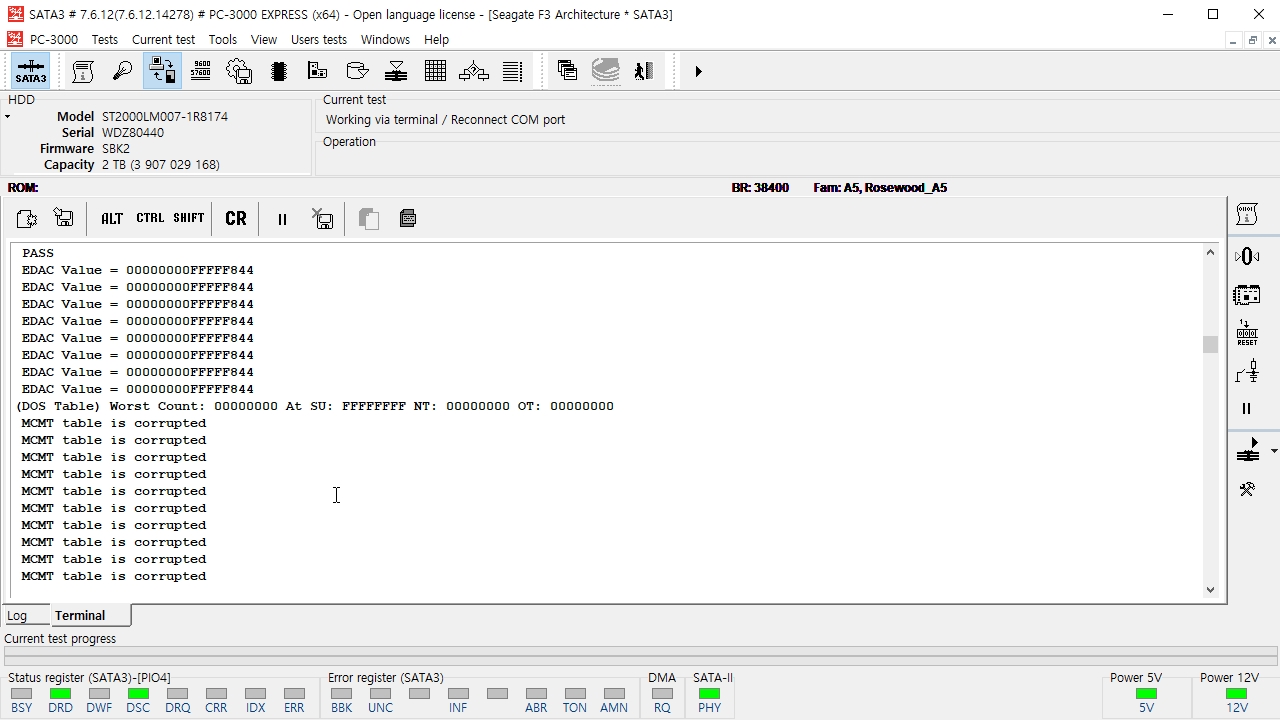This screenshot has width=1280, height=720.
Task: Restore the inner MDI window
Action: (x=1252, y=40)
